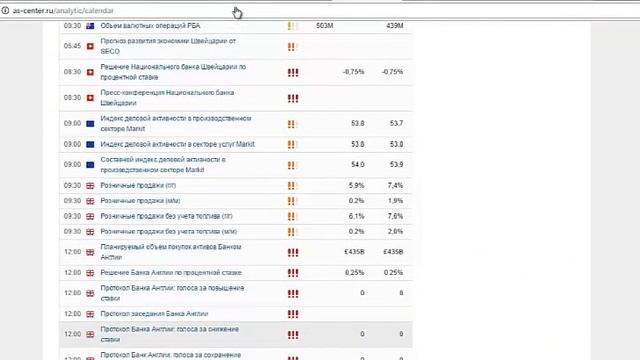Select value 503M on РБА row
Image resolution: width=640 pixels, height=360 pixels.
(324, 26)
